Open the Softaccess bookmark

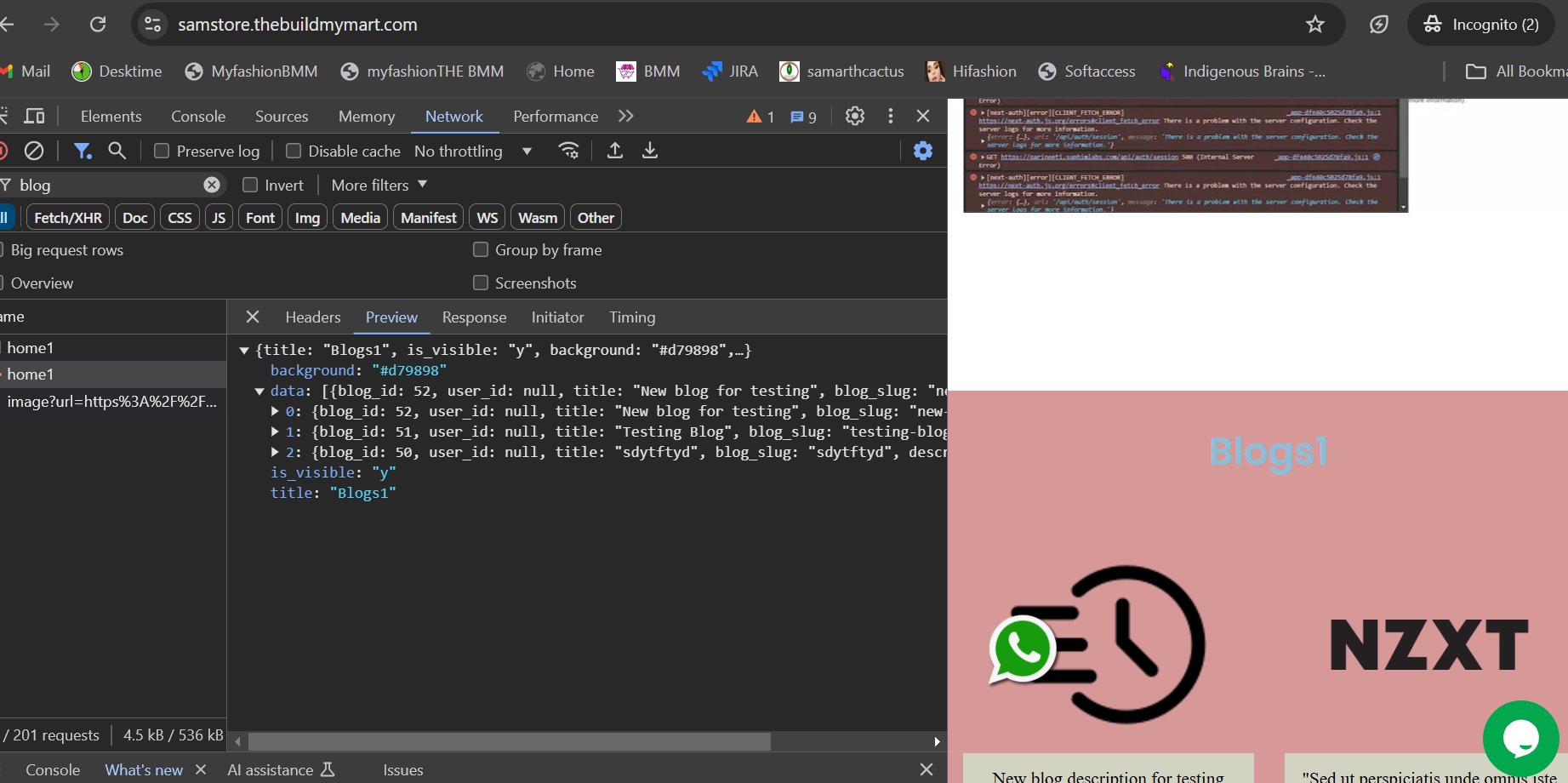click(x=1086, y=71)
